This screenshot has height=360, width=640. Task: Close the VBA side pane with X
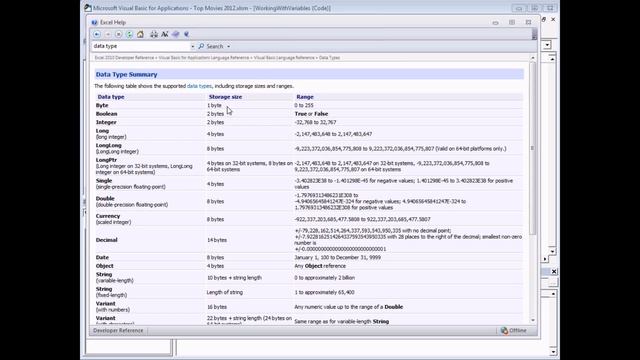pos(554,271)
